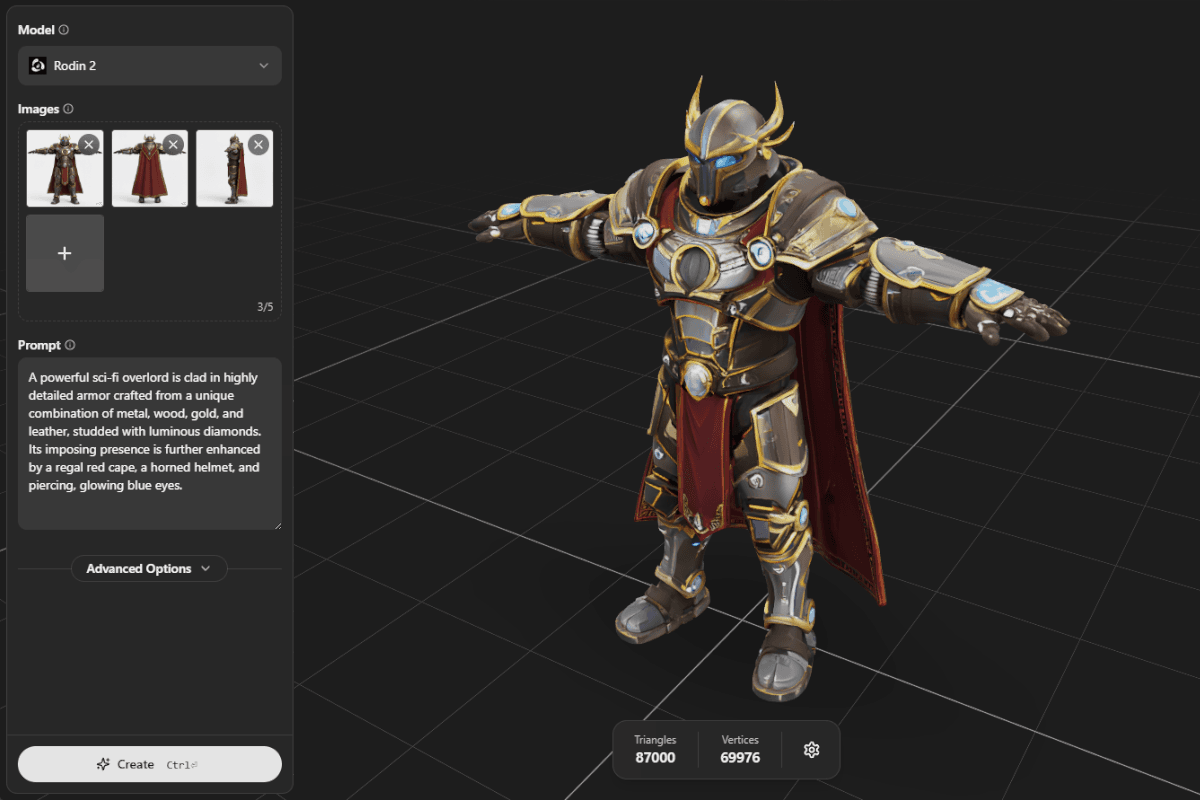Click the Rodin logo inside the Model selector
This screenshot has width=1200, height=800.
click(38, 65)
